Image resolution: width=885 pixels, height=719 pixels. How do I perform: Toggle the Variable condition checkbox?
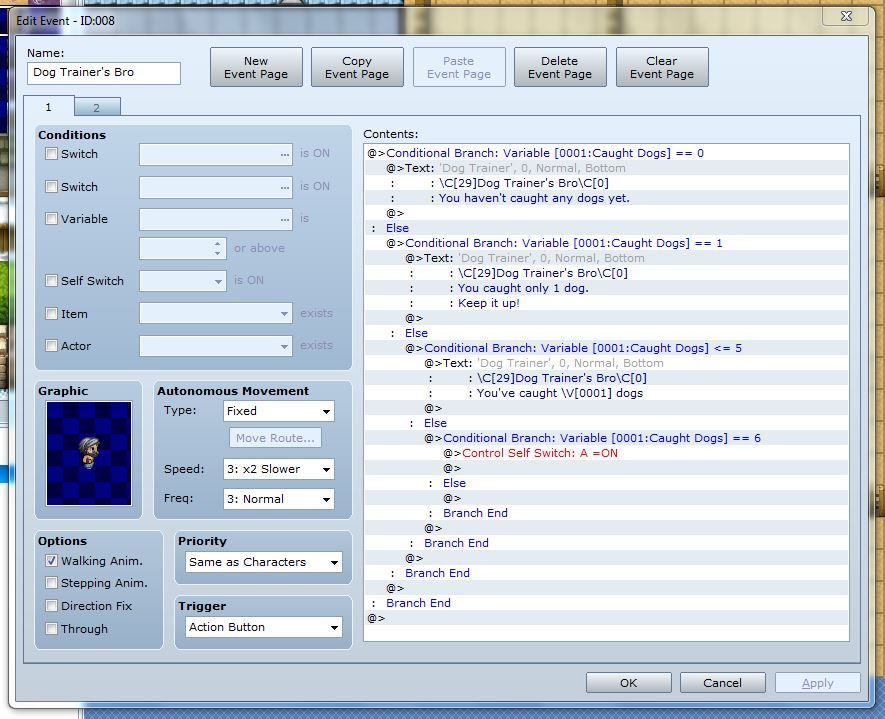tap(52, 219)
